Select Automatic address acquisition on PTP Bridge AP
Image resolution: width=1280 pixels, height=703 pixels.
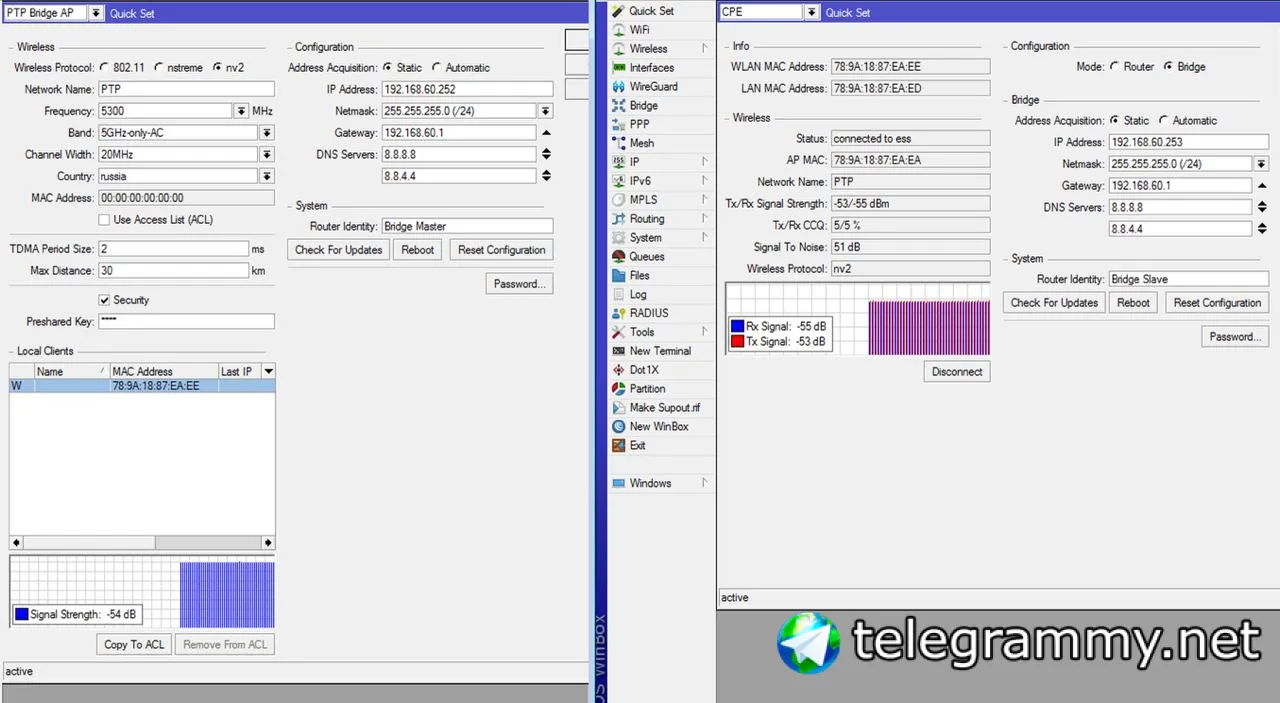436,68
